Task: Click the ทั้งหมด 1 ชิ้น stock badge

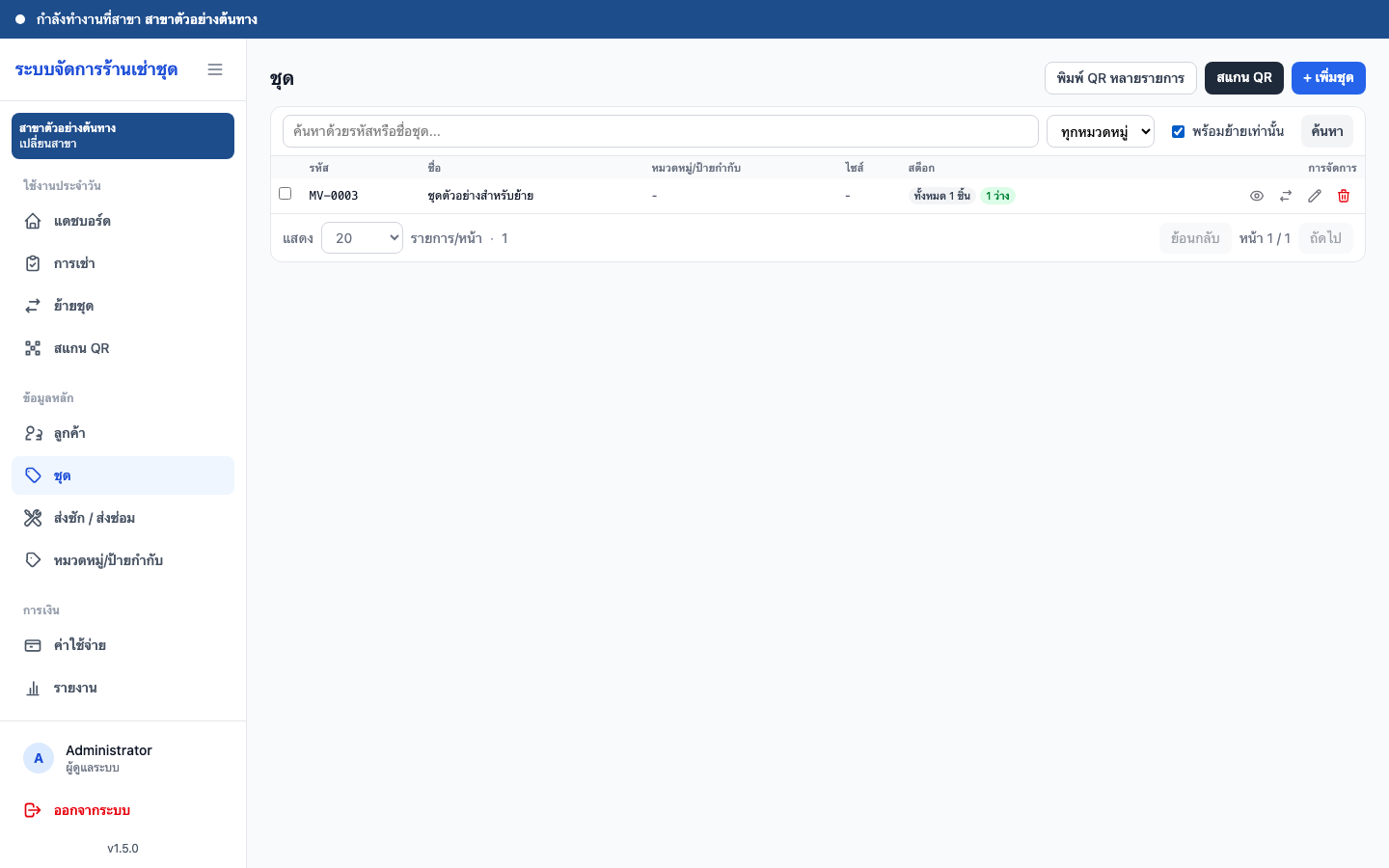Action: (x=942, y=196)
